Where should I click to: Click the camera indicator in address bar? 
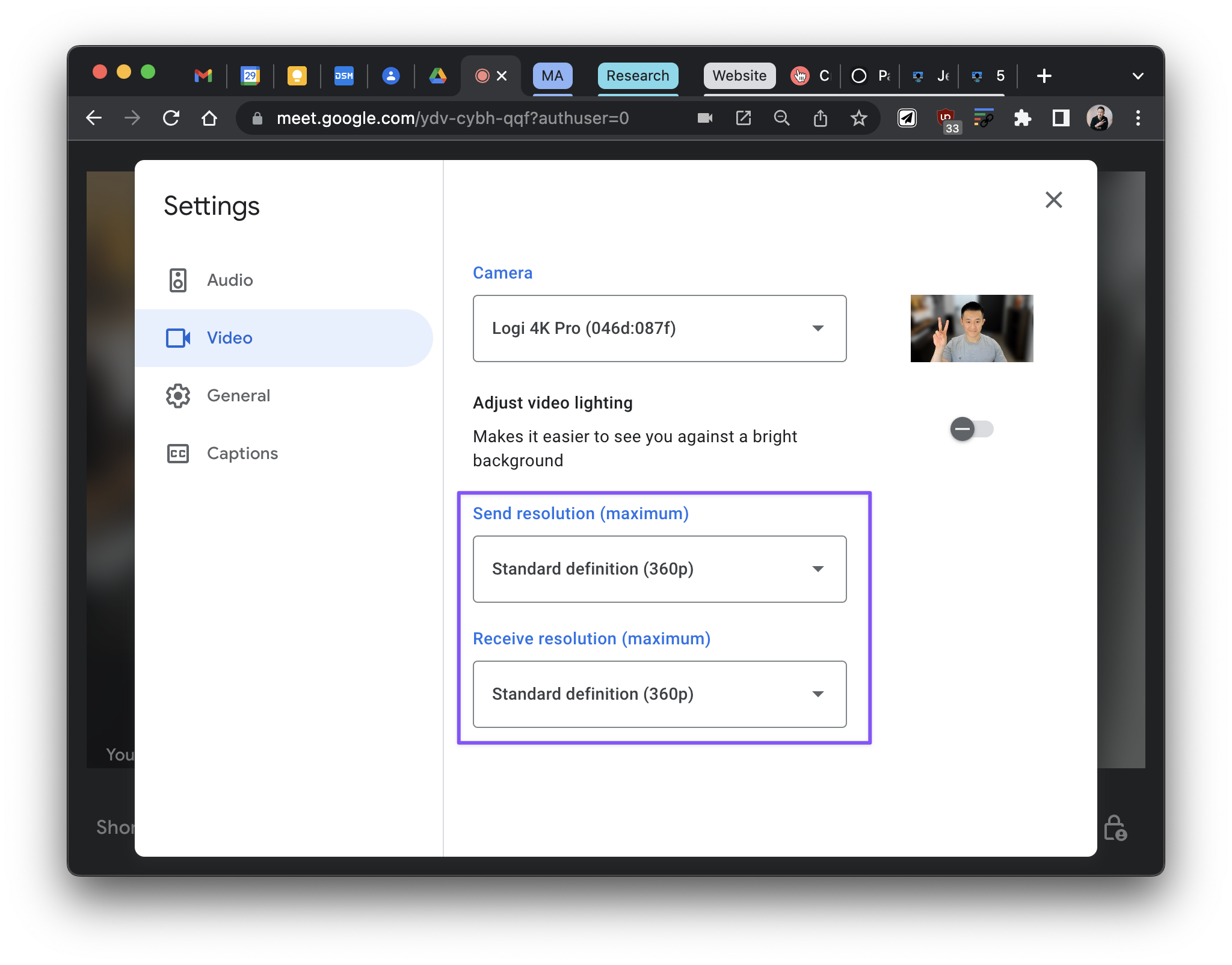(x=705, y=118)
